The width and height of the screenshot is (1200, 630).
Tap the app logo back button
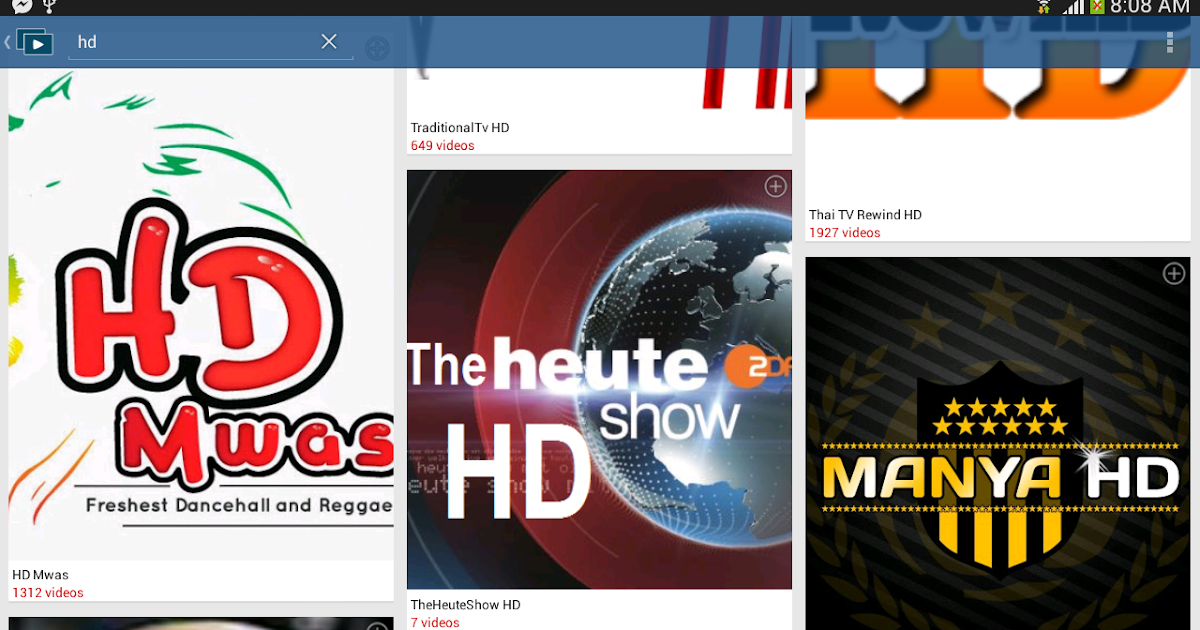pos(29,43)
